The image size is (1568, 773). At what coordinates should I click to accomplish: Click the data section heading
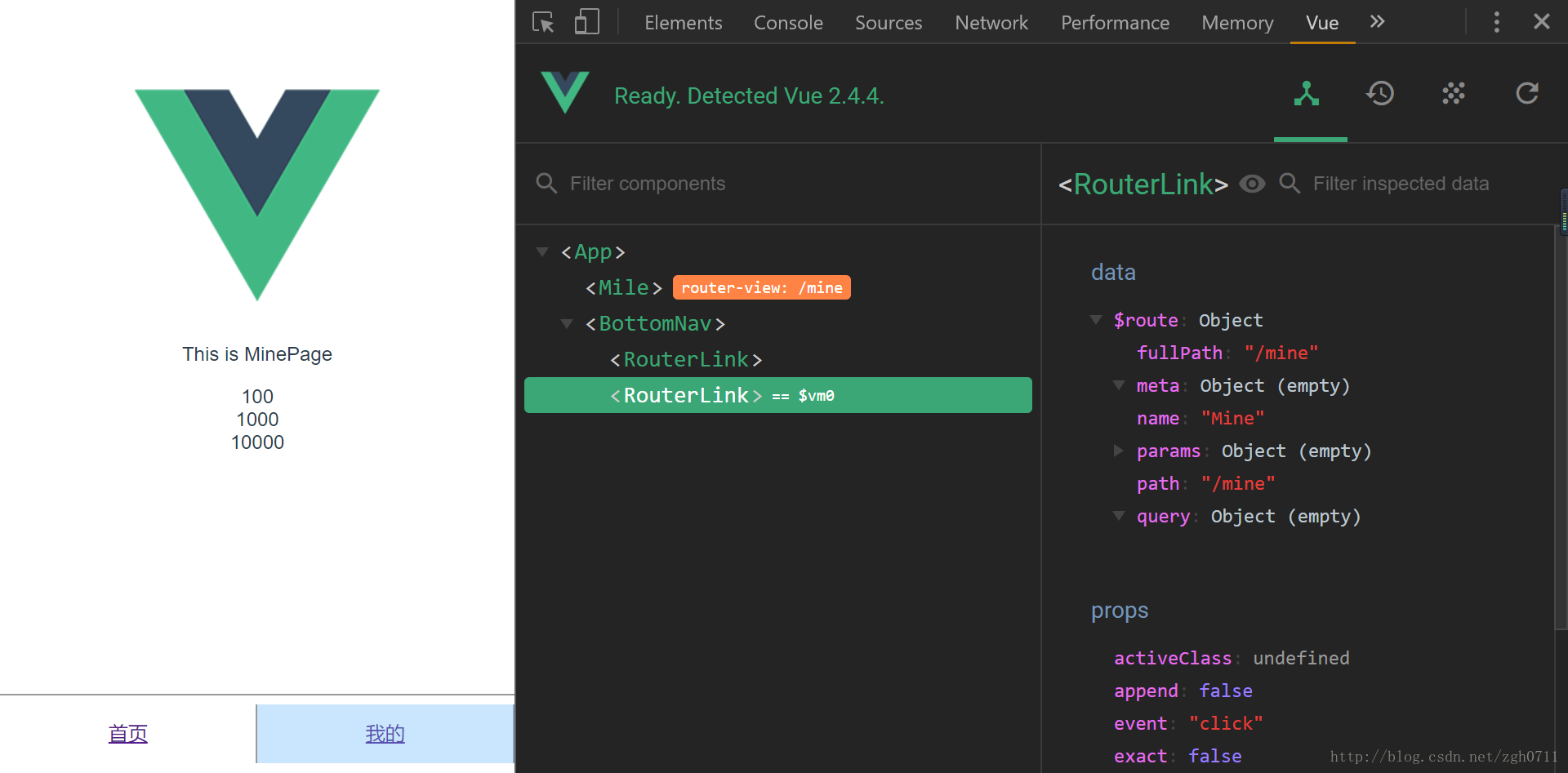coord(1113,272)
